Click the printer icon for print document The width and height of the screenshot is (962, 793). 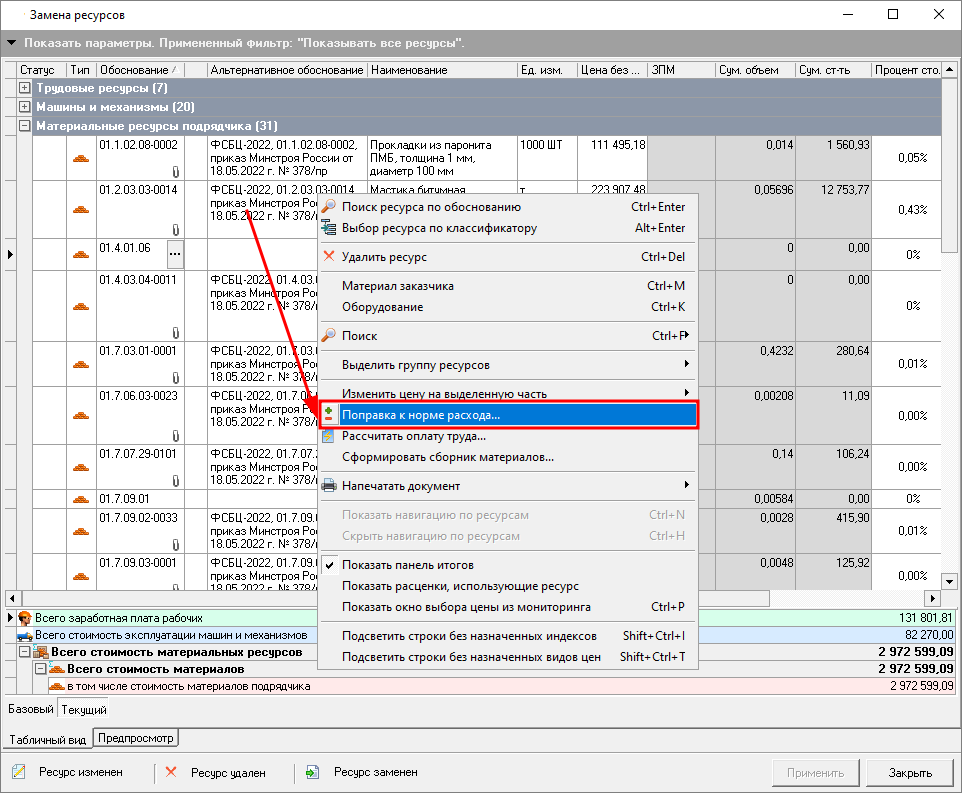click(x=329, y=486)
